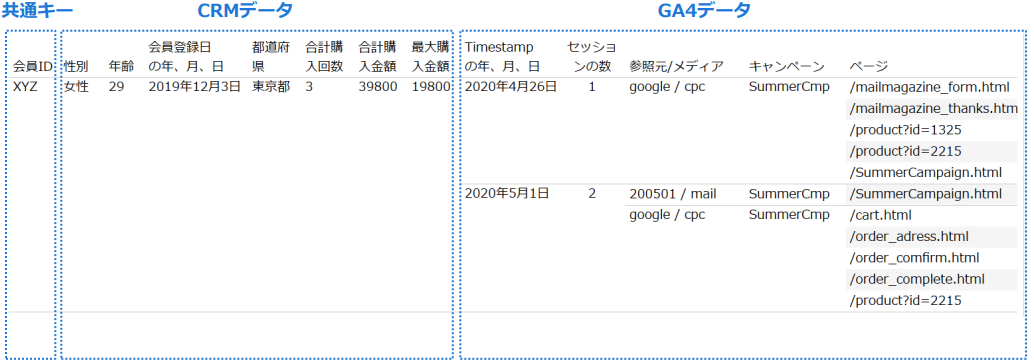Select the 参照元/メディア column header

click(677, 67)
